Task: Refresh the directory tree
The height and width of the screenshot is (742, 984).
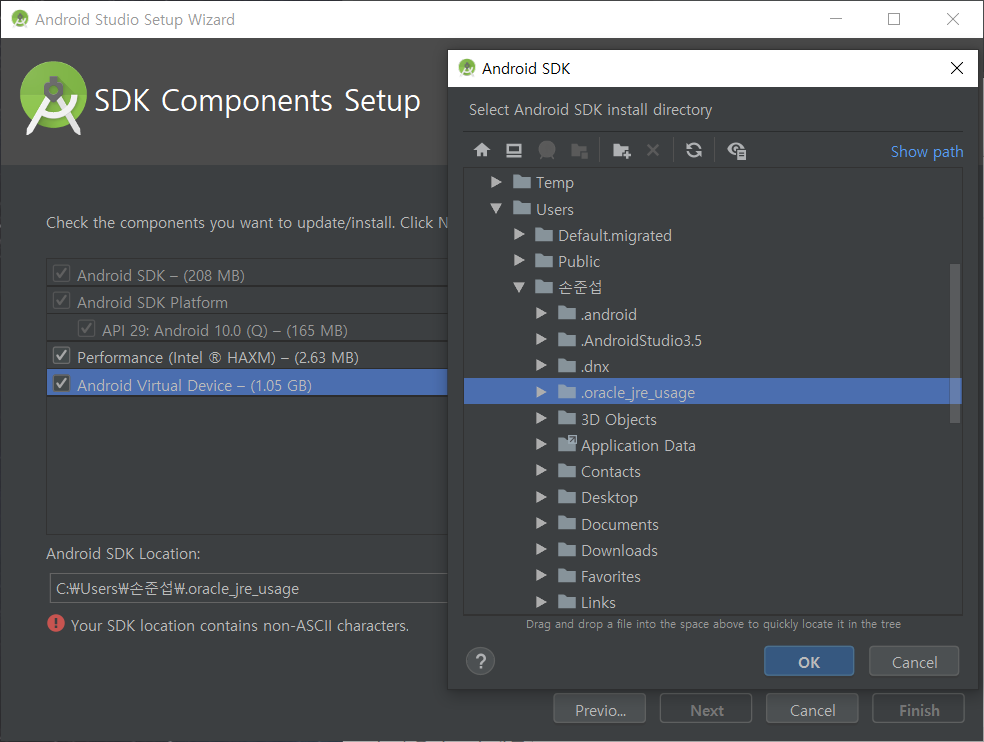Action: pos(693,150)
